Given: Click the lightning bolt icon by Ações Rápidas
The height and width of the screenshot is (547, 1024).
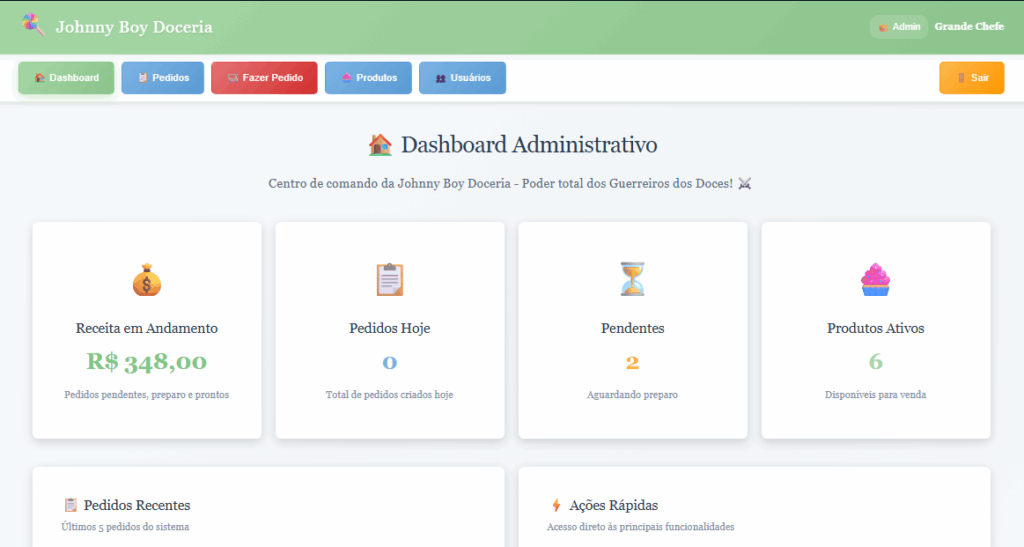Looking at the screenshot, I should [x=556, y=506].
